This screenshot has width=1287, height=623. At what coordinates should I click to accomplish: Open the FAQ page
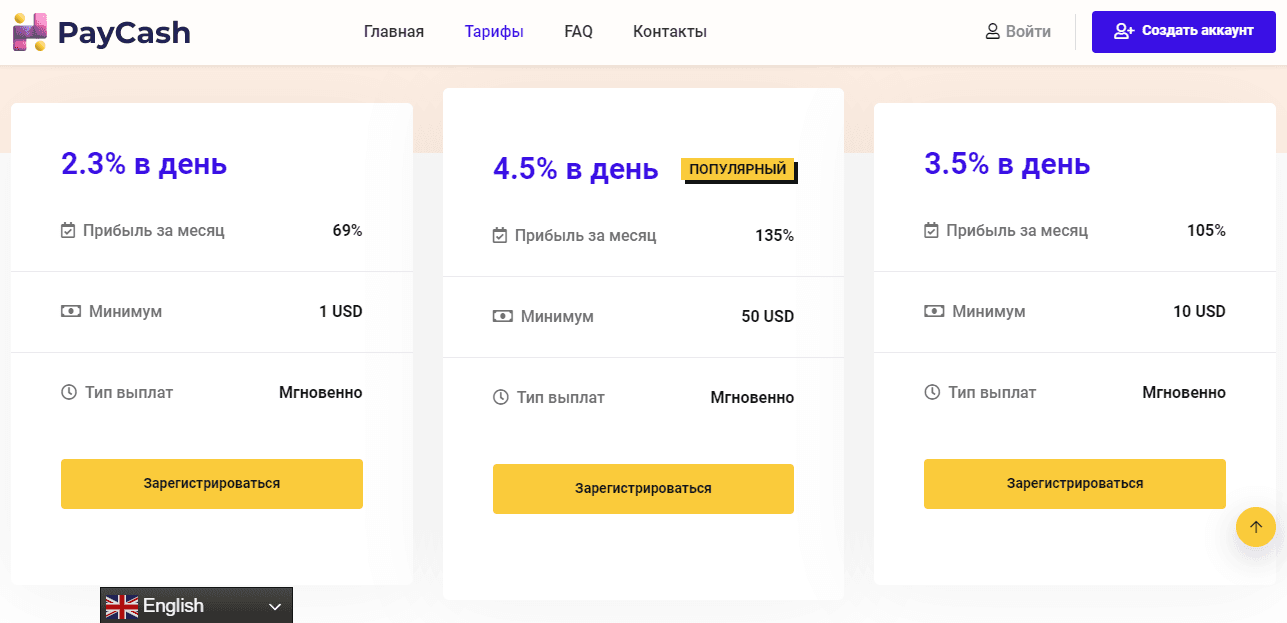pyautogui.click(x=578, y=32)
